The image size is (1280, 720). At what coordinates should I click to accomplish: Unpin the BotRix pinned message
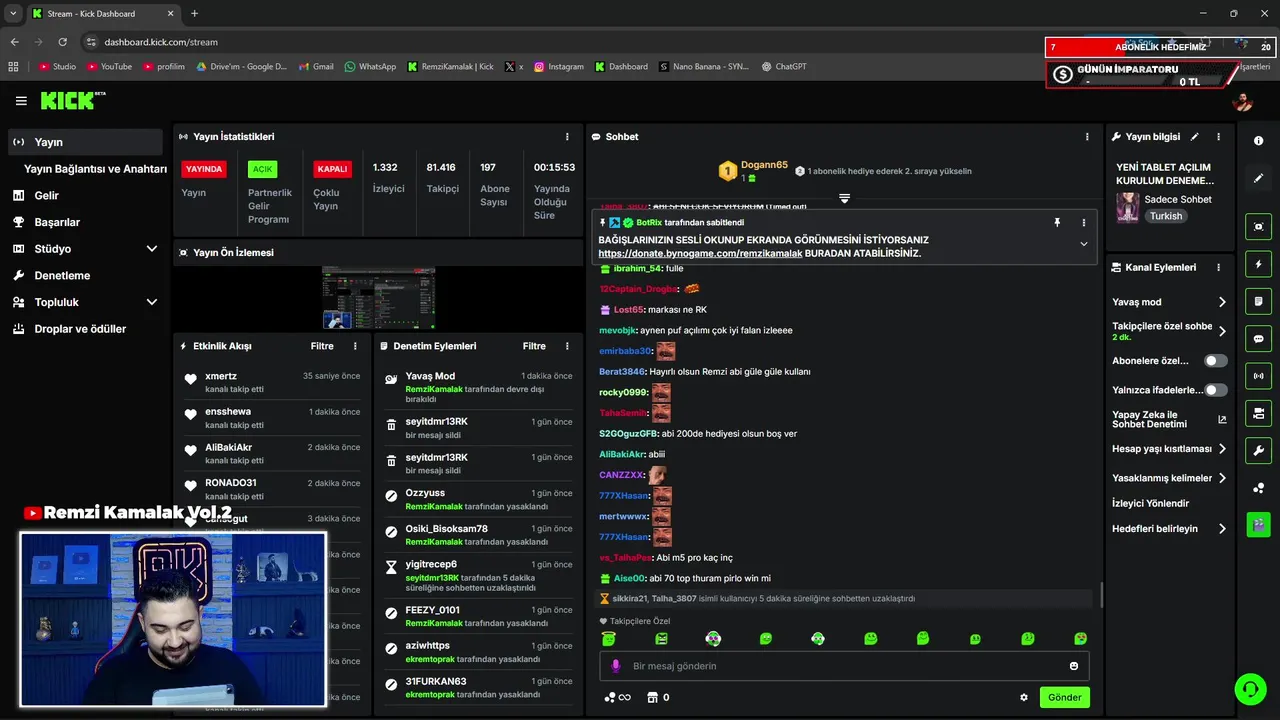click(x=1057, y=223)
